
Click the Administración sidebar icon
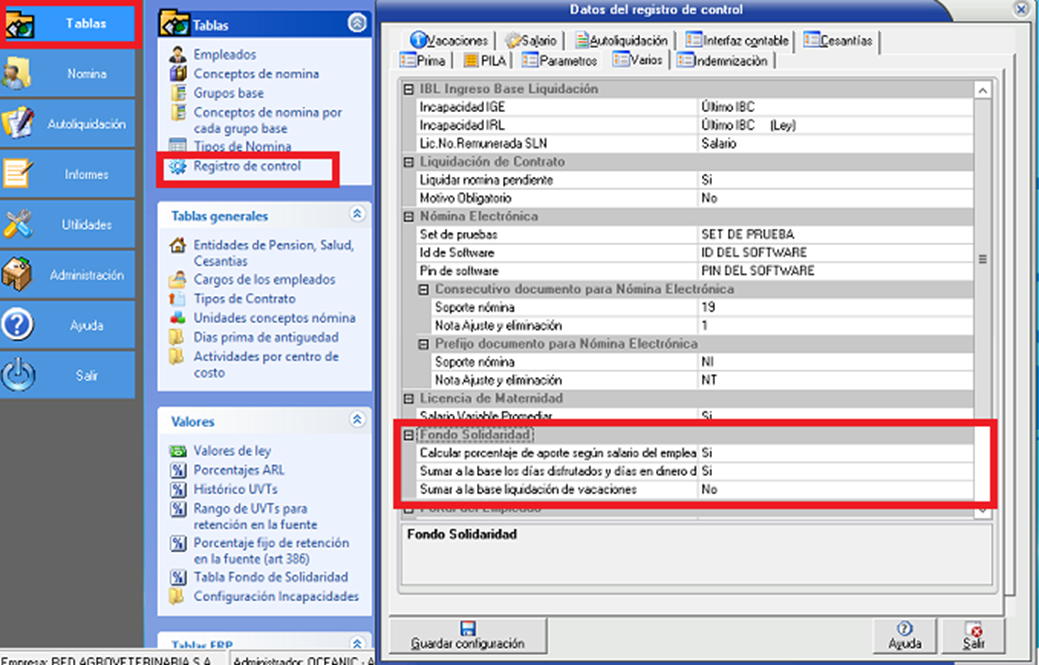point(20,274)
